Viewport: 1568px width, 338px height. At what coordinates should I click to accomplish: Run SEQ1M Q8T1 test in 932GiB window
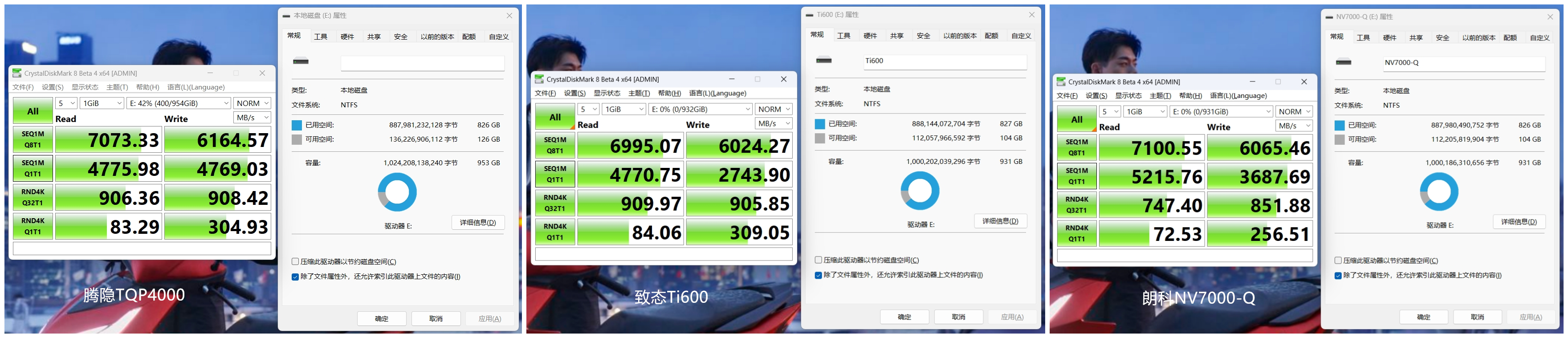(x=555, y=146)
